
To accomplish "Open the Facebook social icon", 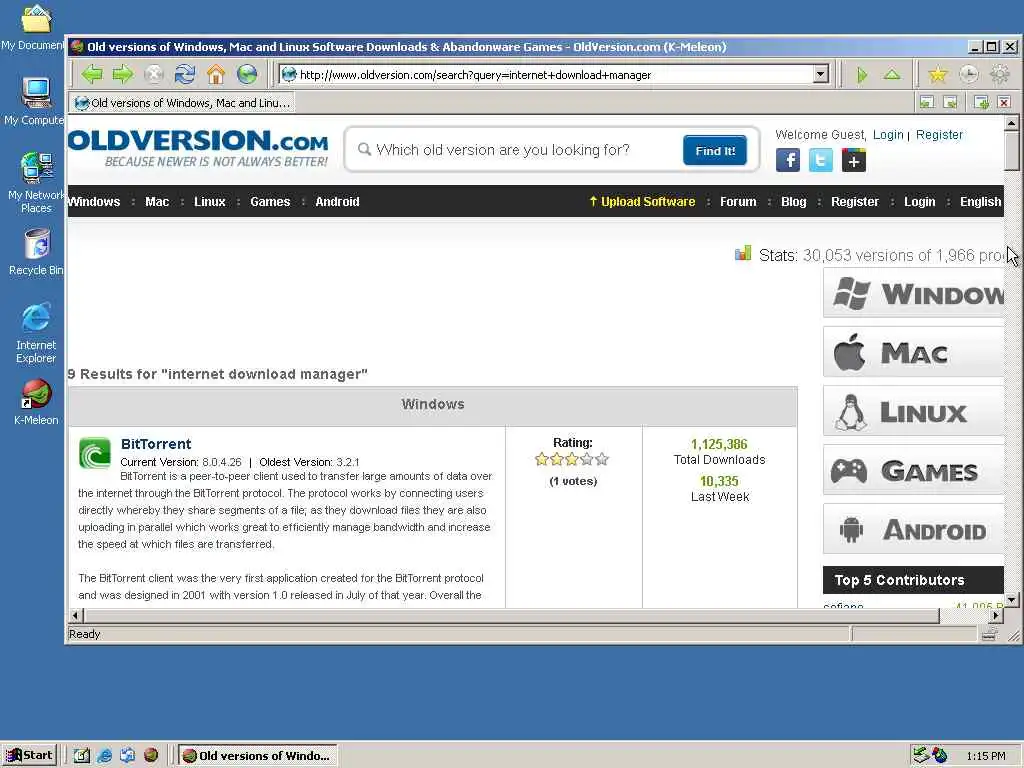I will coord(788,160).
